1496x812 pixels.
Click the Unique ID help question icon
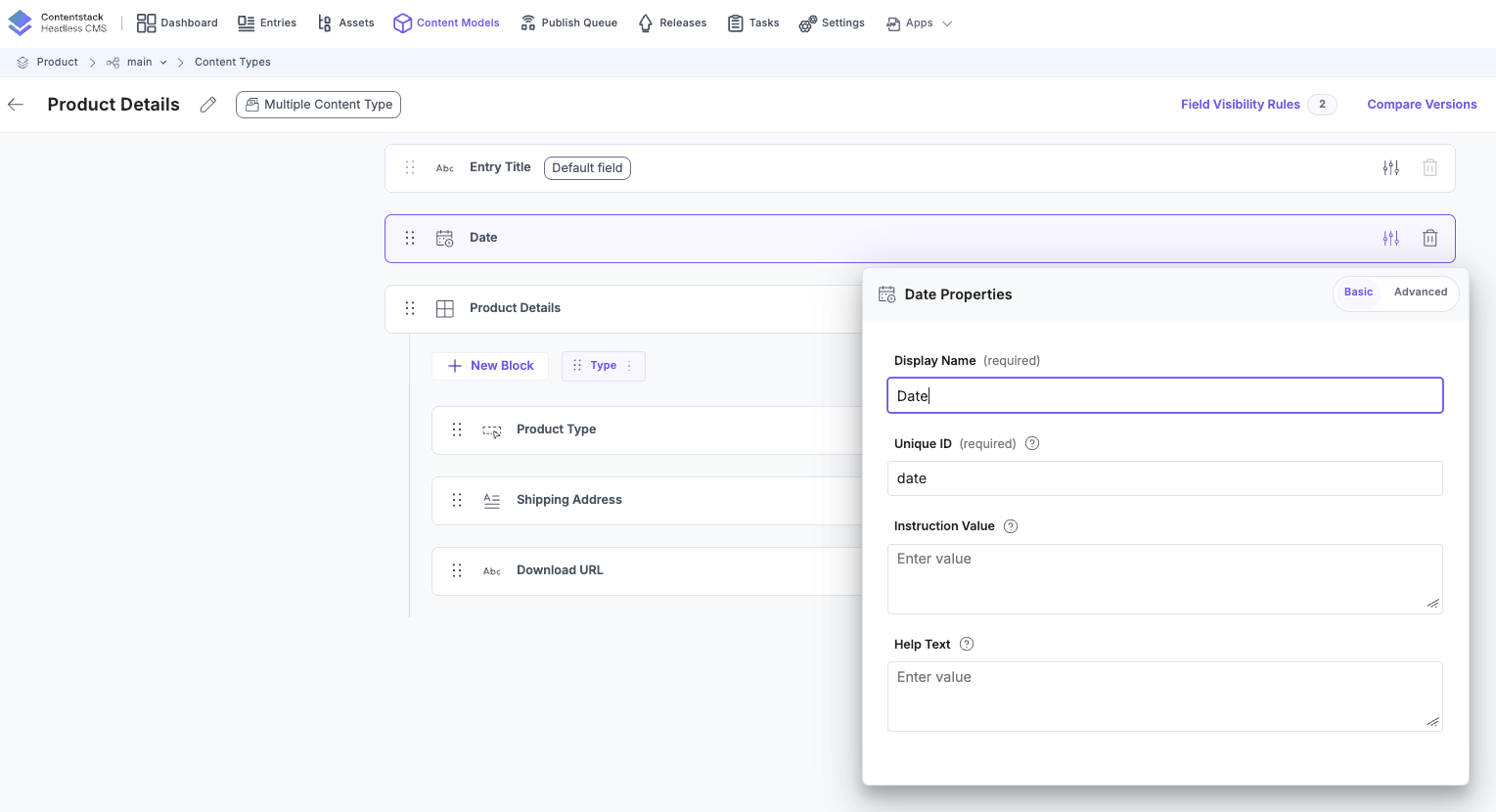pos(1032,443)
